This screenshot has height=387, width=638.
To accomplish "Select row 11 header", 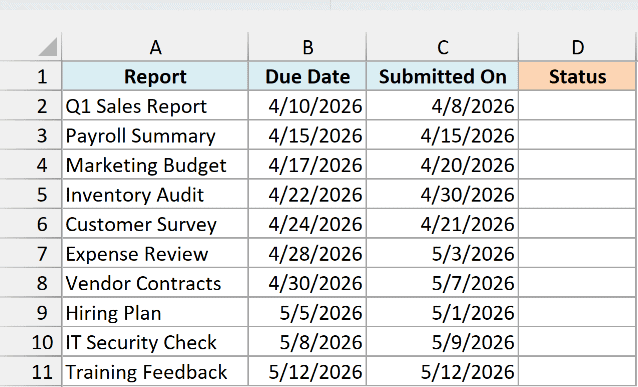I will (x=31, y=372).
